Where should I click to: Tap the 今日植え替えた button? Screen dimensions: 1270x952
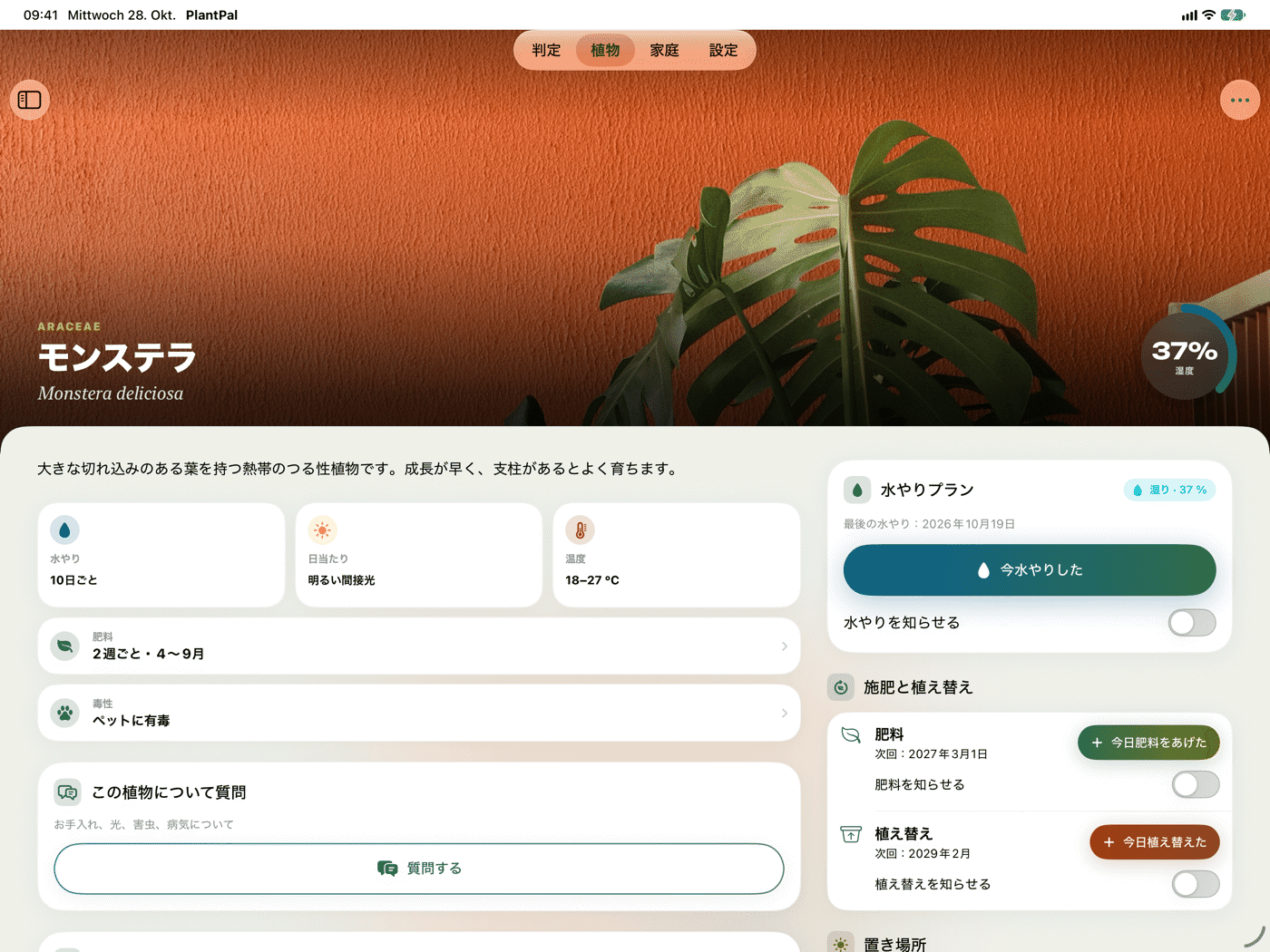click(1155, 842)
